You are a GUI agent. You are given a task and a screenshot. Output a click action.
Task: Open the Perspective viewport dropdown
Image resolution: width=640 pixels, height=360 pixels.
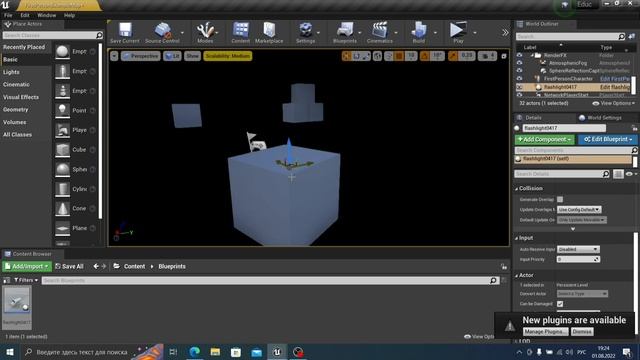click(x=140, y=56)
